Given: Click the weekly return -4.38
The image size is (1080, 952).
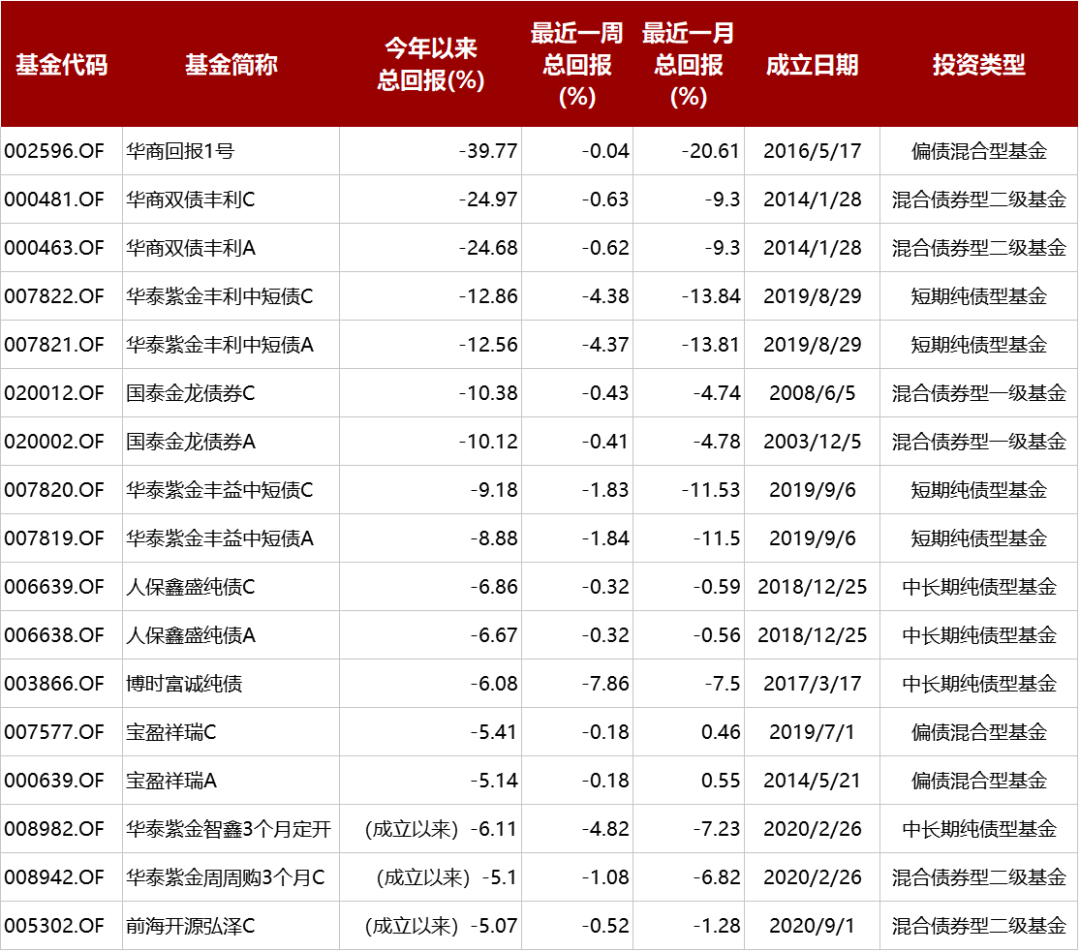Looking at the screenshot, I should click(605, 296).
